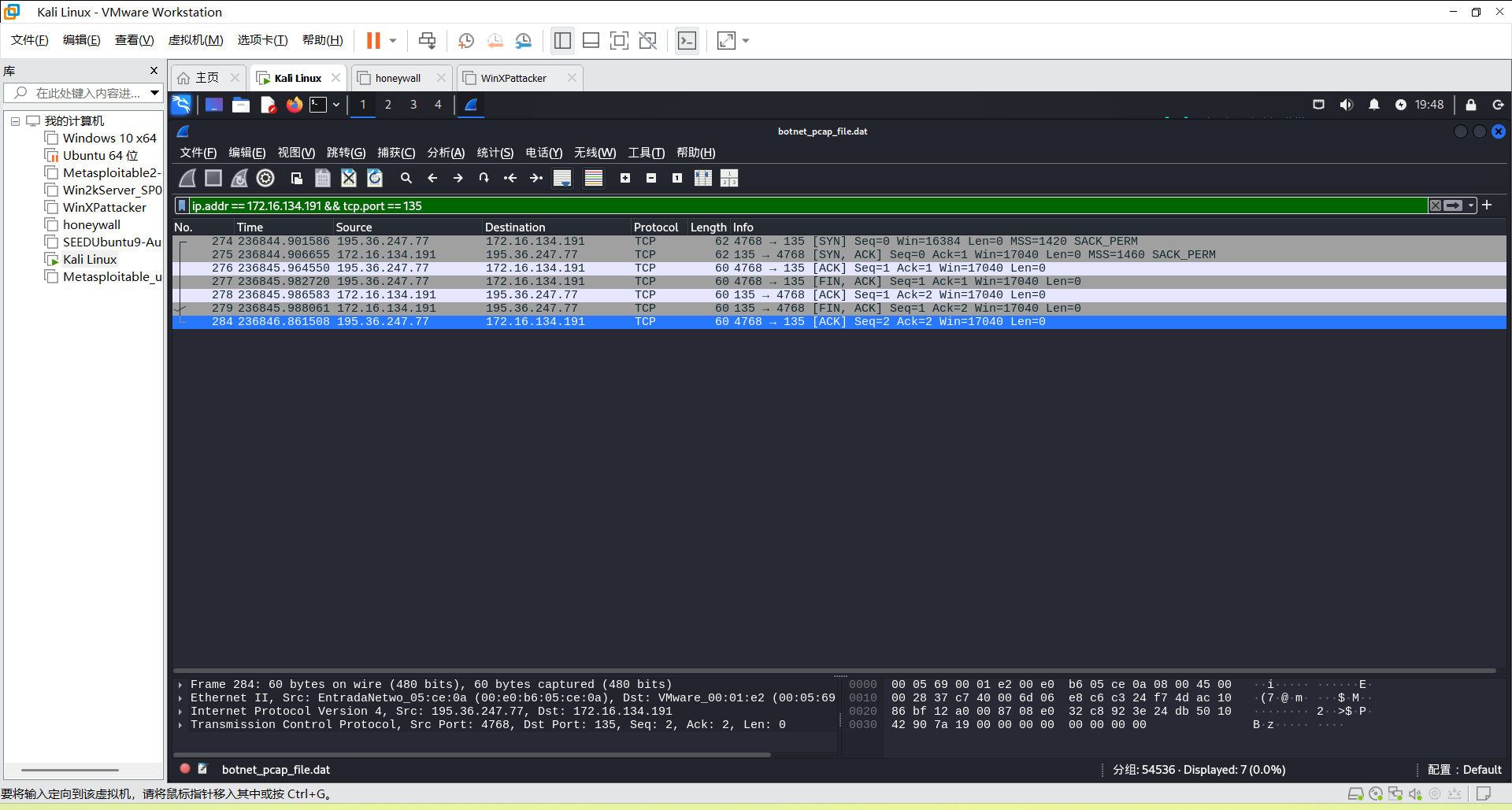
Task: Enter VMware full screen mode icon
Action: pos(619,40)
